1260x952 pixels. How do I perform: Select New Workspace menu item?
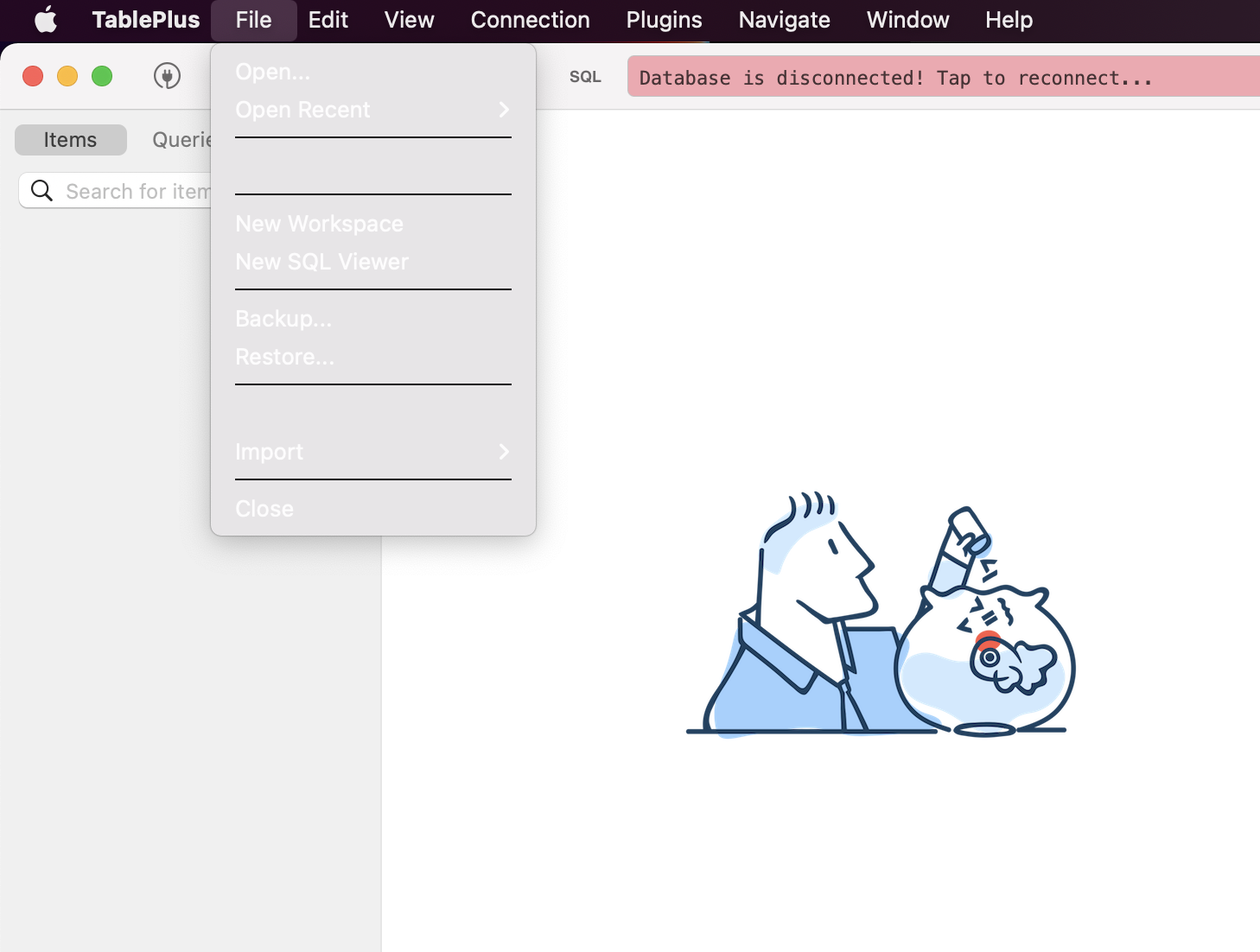click(x=373, y=224)
